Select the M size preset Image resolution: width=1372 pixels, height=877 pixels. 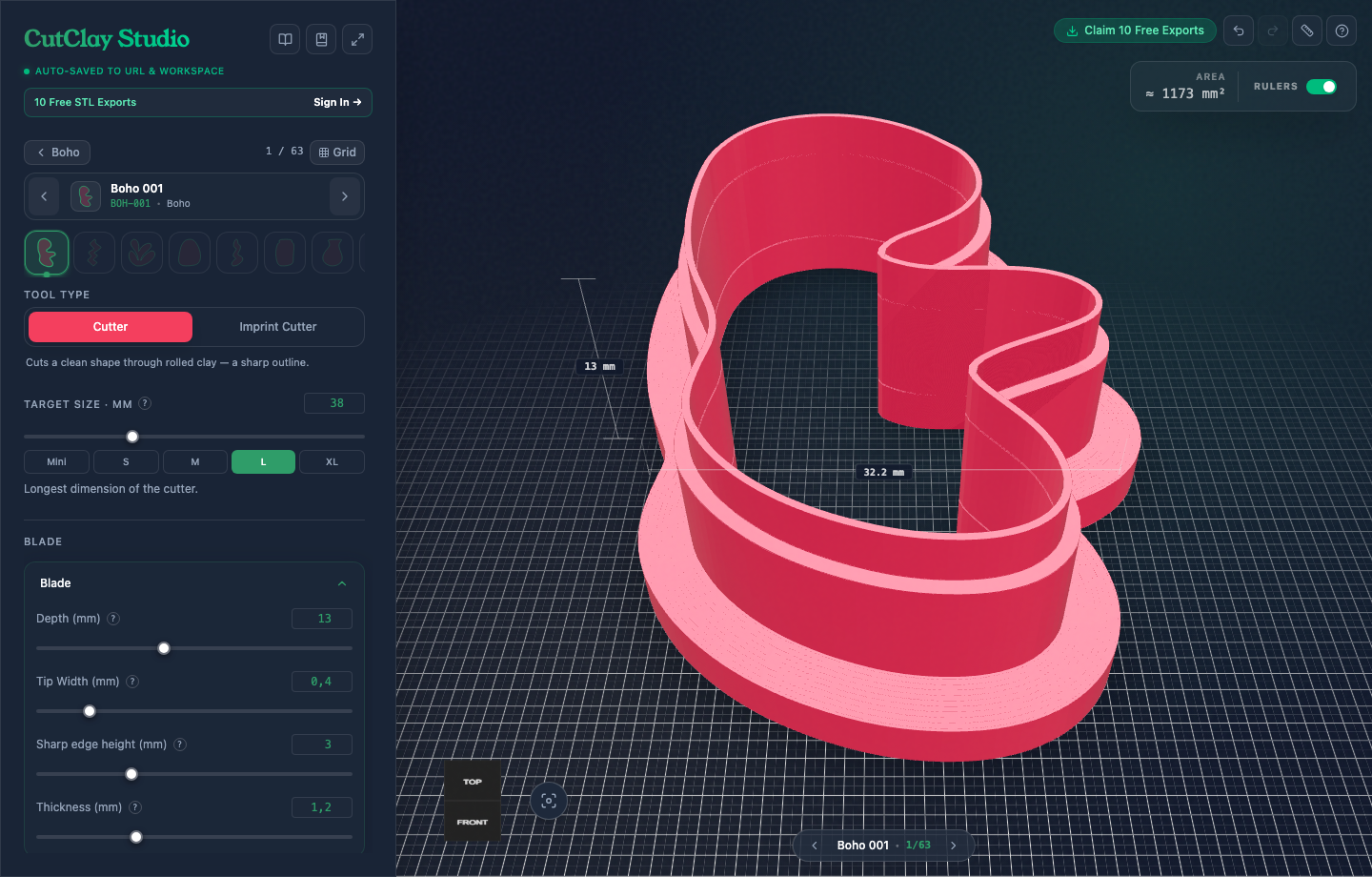195,462
